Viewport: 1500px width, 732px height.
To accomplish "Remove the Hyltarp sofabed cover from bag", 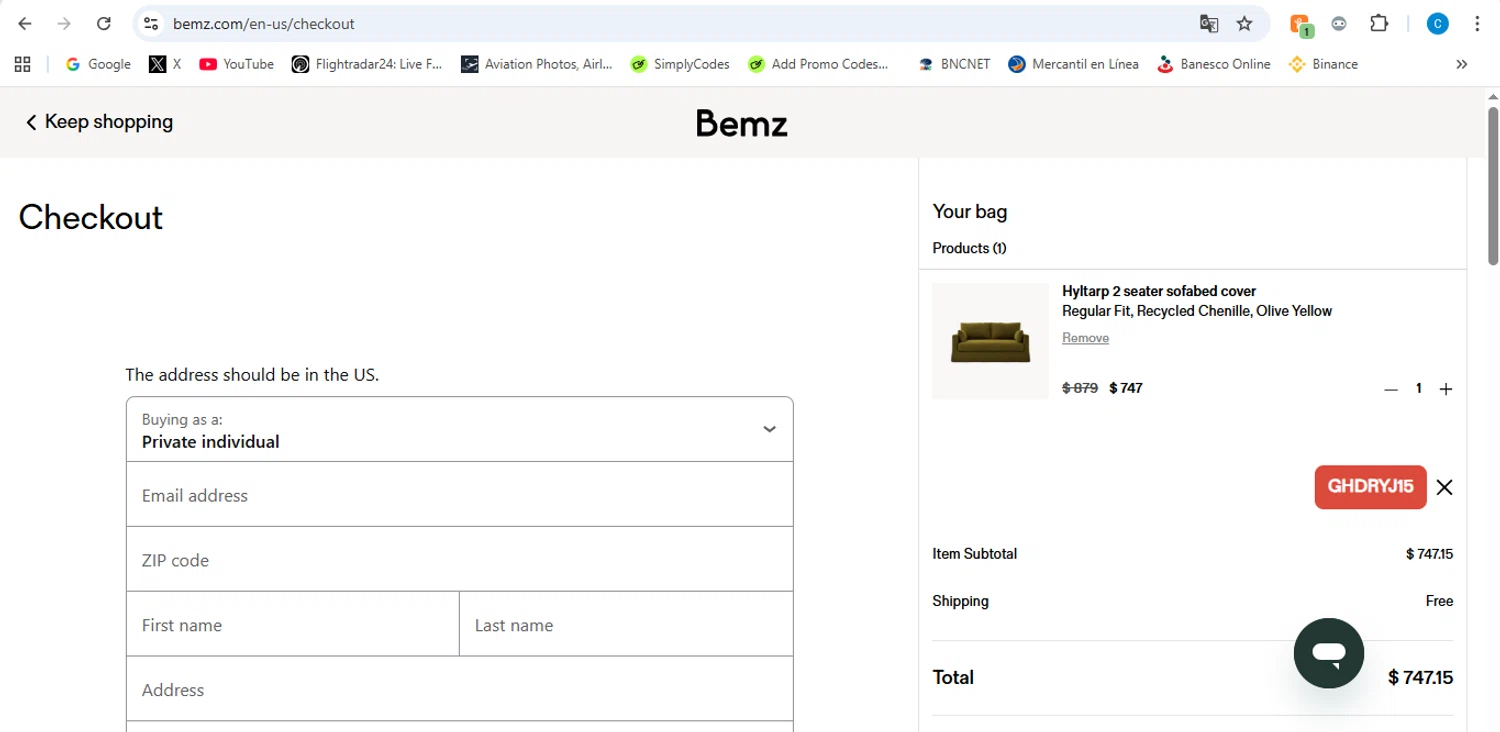I will (1085, 338).
